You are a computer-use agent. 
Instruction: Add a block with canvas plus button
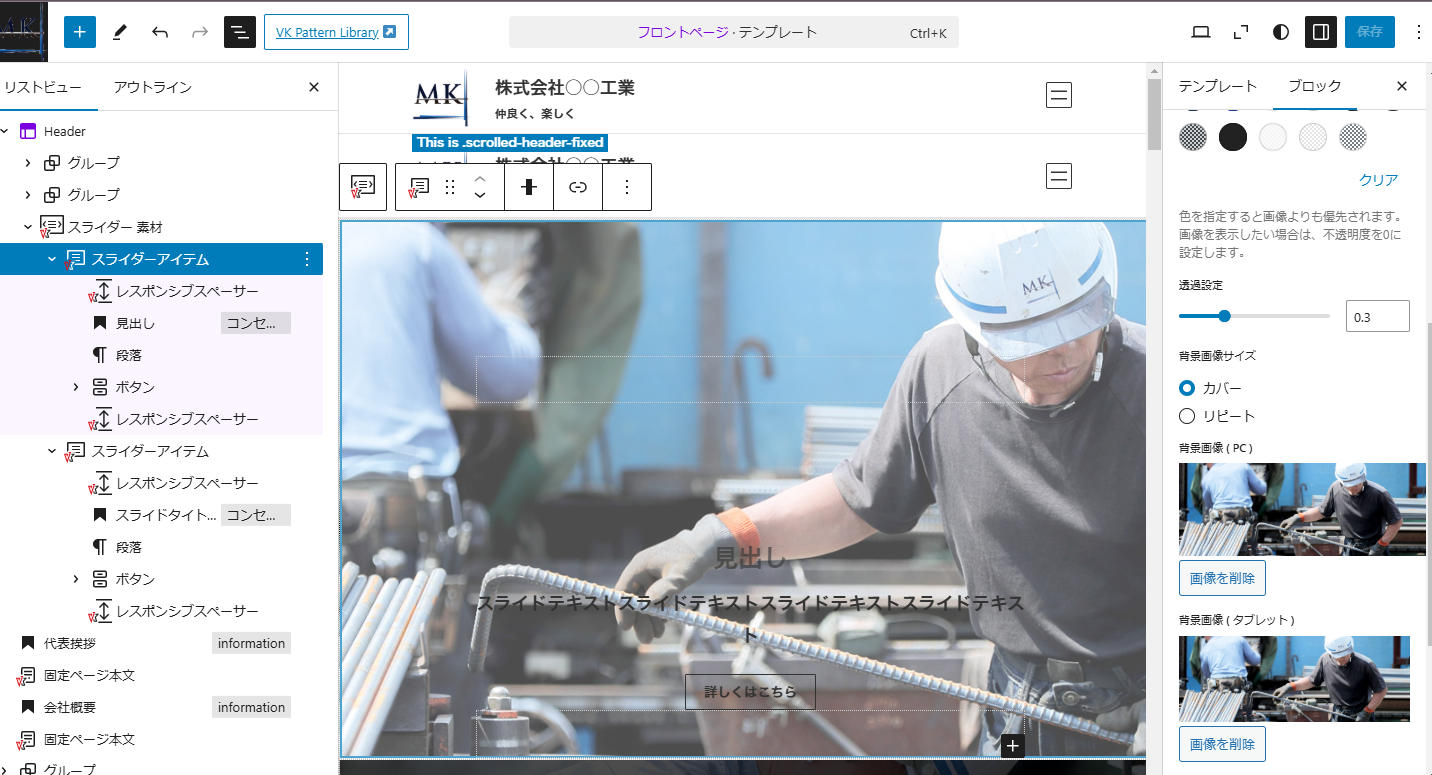[x=1013, y=746]
